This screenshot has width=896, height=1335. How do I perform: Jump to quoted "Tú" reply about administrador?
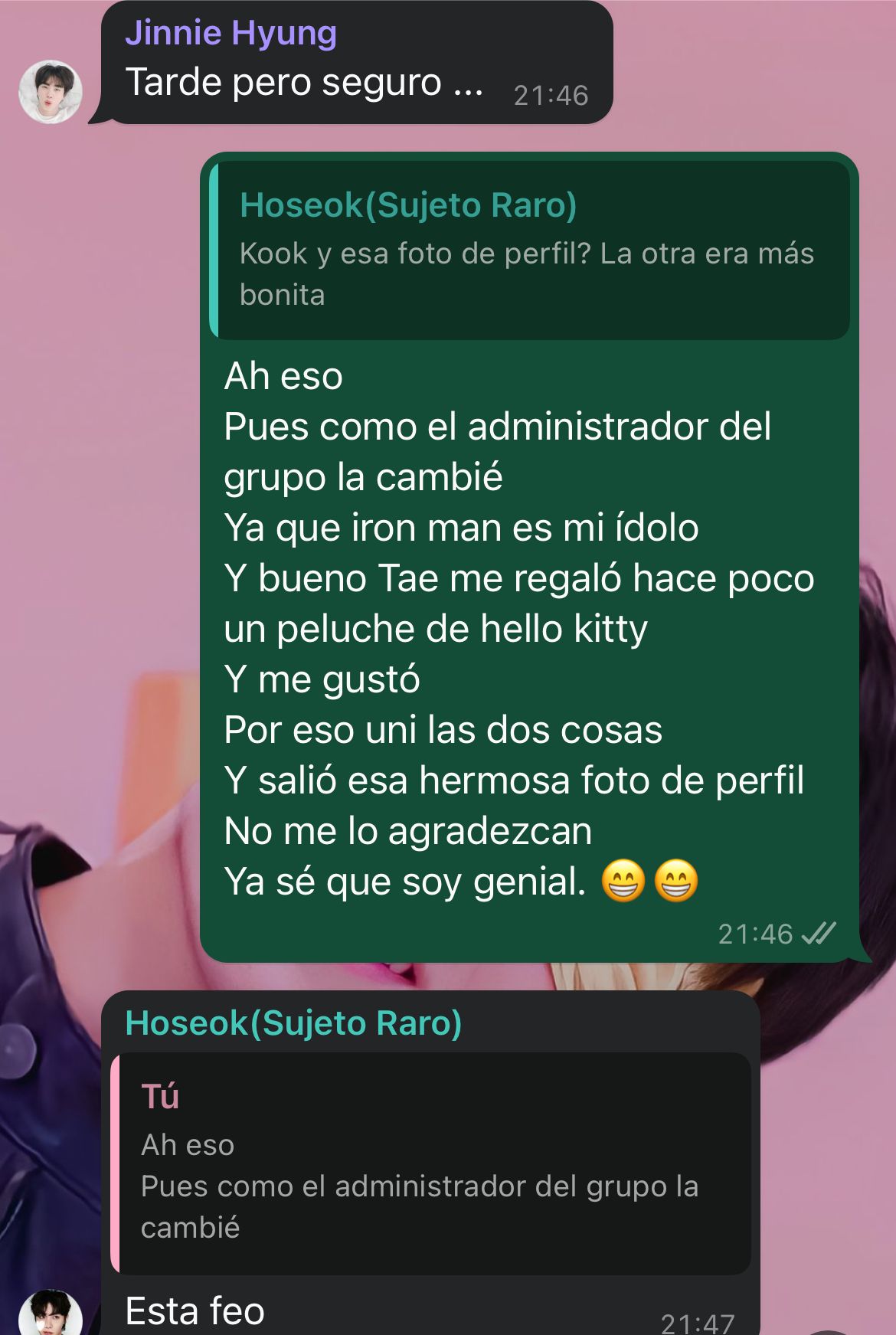pyautogui.click(x=430, y=1163)
